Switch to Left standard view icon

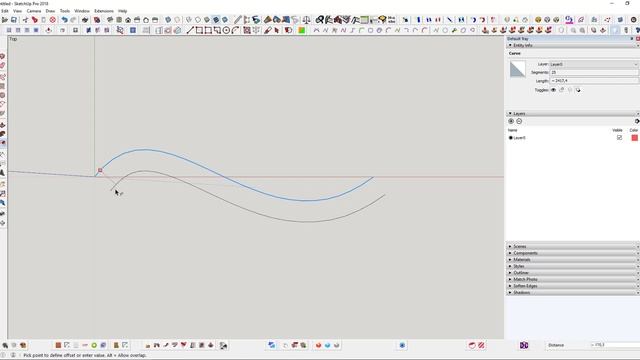click(x=155, y=20)
